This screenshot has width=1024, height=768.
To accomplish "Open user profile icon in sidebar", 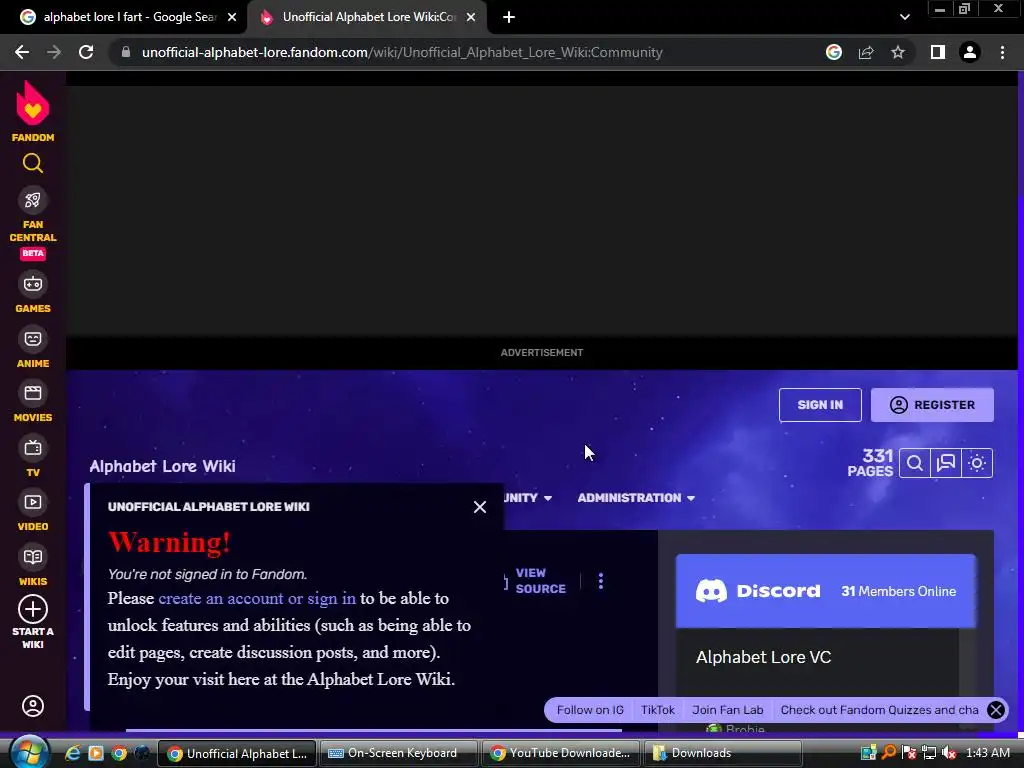I will point(33,706).
